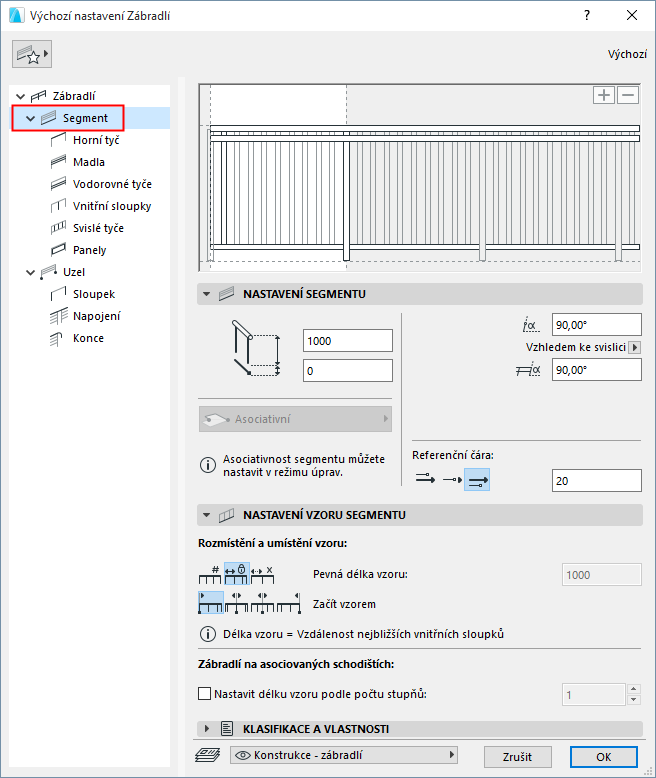Select Konce tree item

click(88, 338)
